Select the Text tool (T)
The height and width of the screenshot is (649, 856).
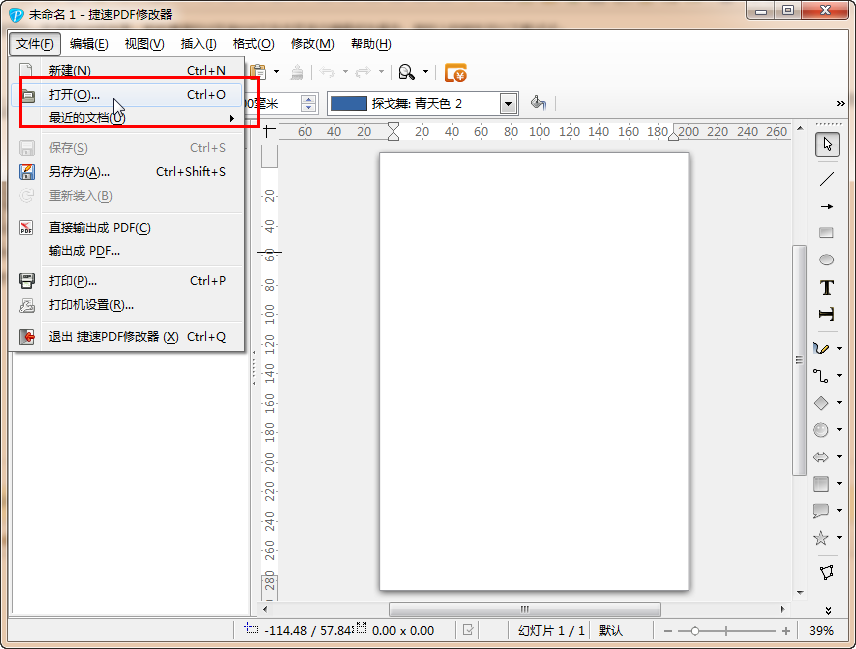pos(827,287)
